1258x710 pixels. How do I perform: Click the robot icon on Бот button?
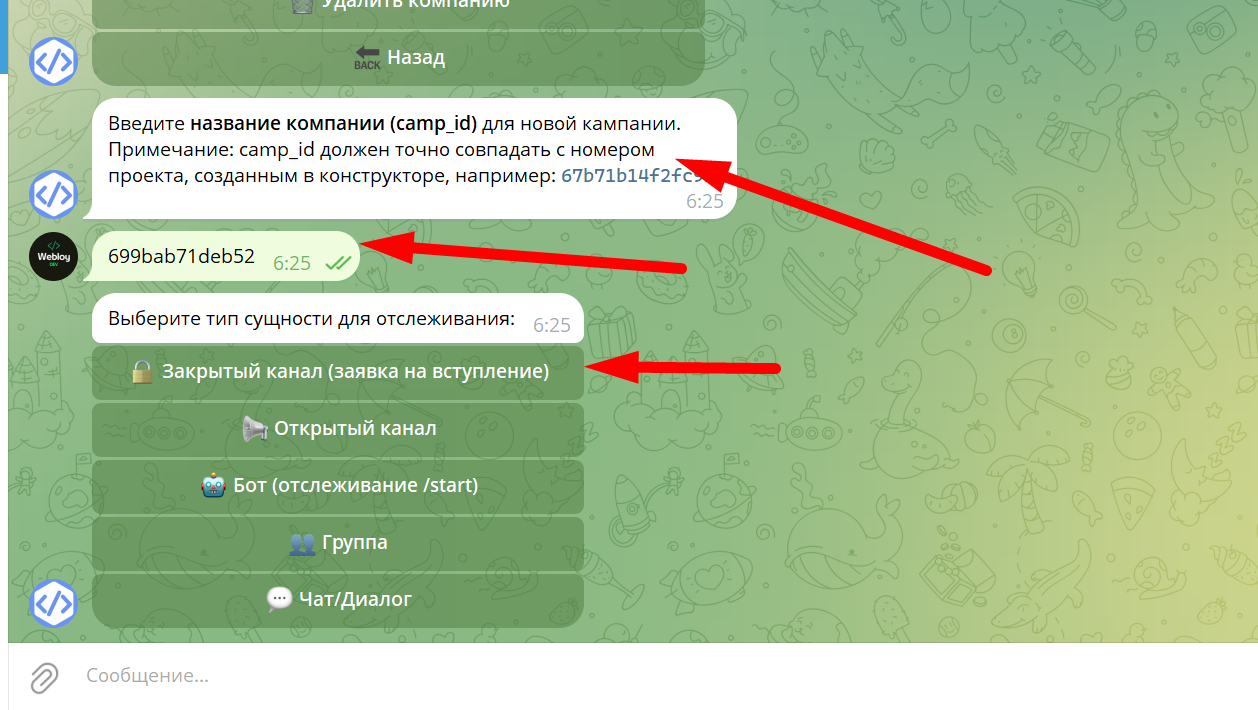pos(213,486)
